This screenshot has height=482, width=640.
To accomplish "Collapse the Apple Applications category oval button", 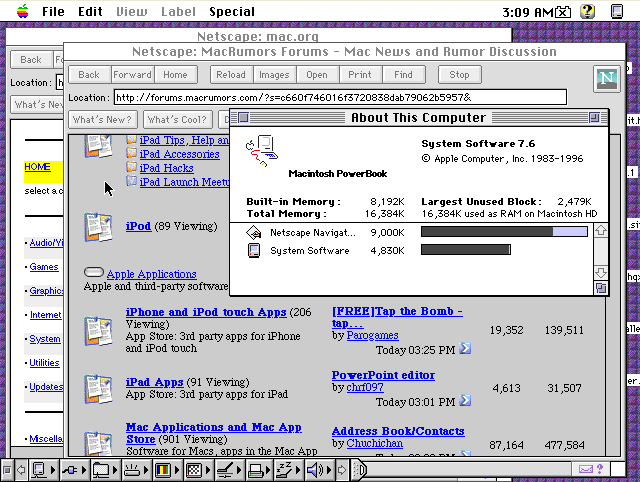I will (x=93, y=272).
